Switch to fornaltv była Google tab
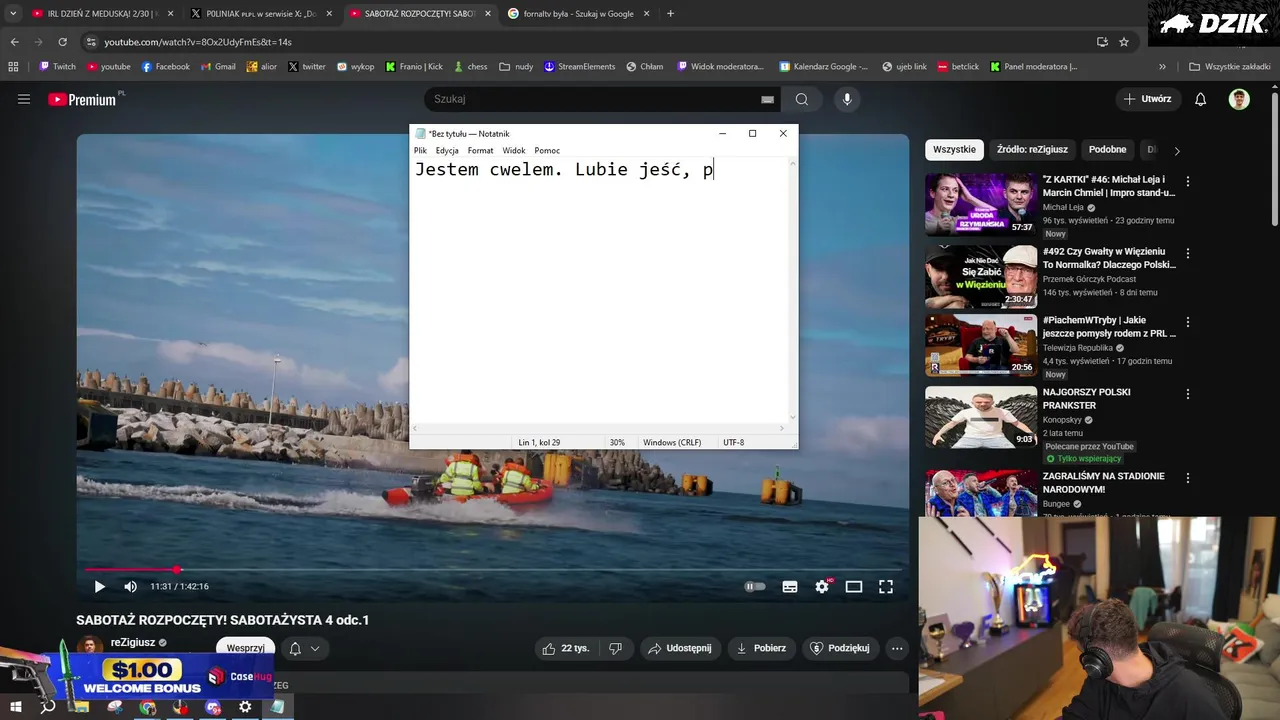 tap(578, 14)
